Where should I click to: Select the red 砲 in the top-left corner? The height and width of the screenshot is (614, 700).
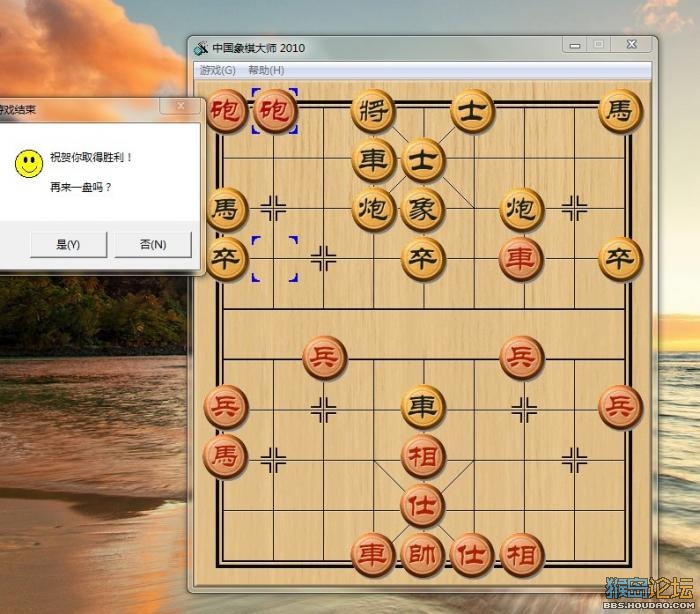(x=226, y=111)
